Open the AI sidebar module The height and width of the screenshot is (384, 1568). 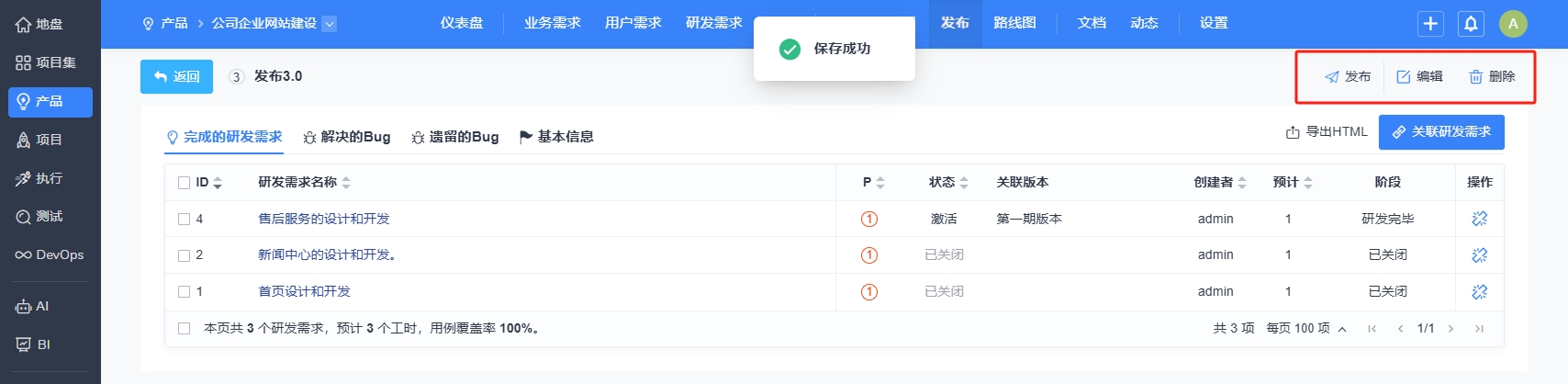click(50, 306)
